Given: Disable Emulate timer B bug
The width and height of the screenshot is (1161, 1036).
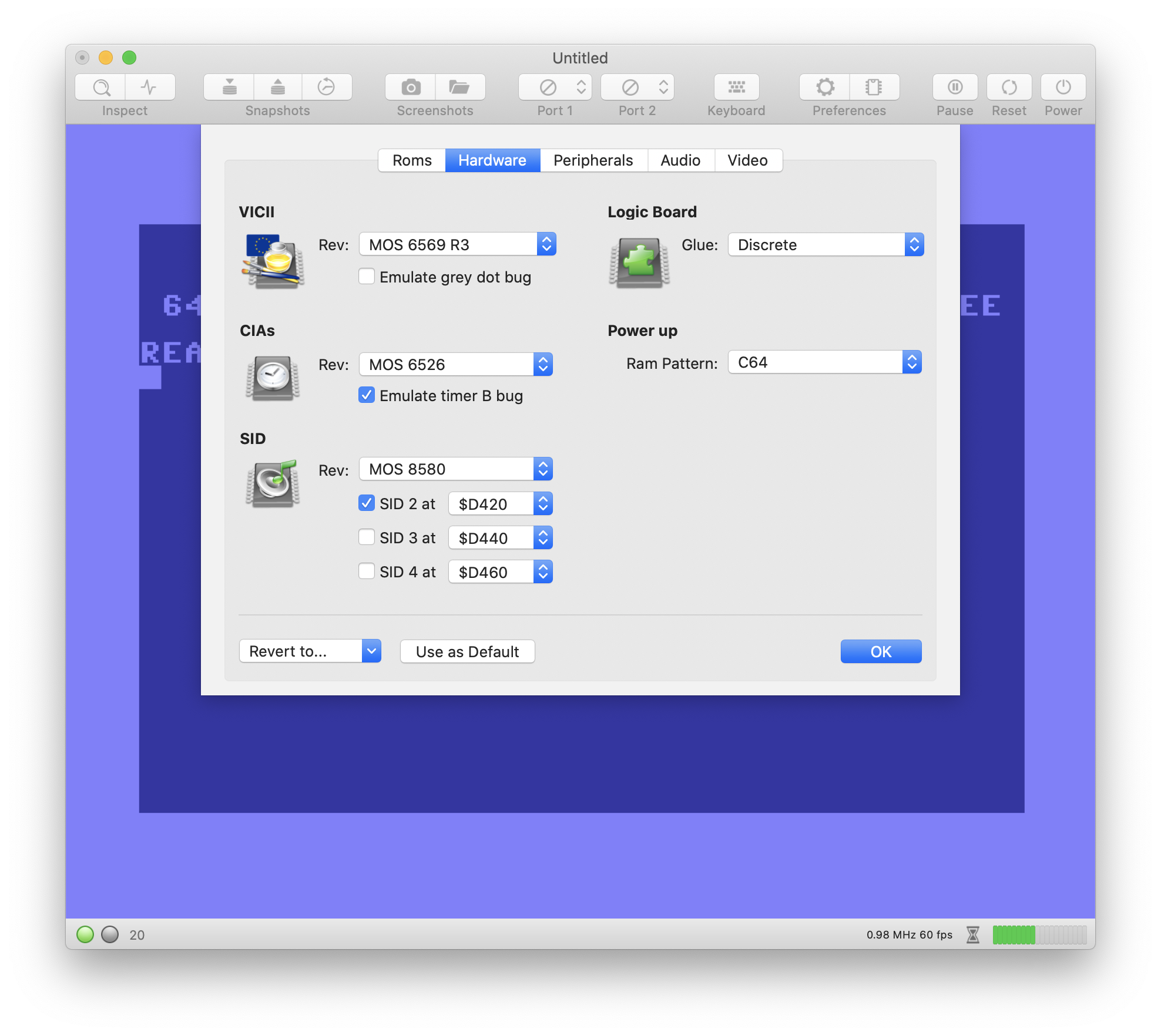Looking at the screenshot, I should coord(367,395).
